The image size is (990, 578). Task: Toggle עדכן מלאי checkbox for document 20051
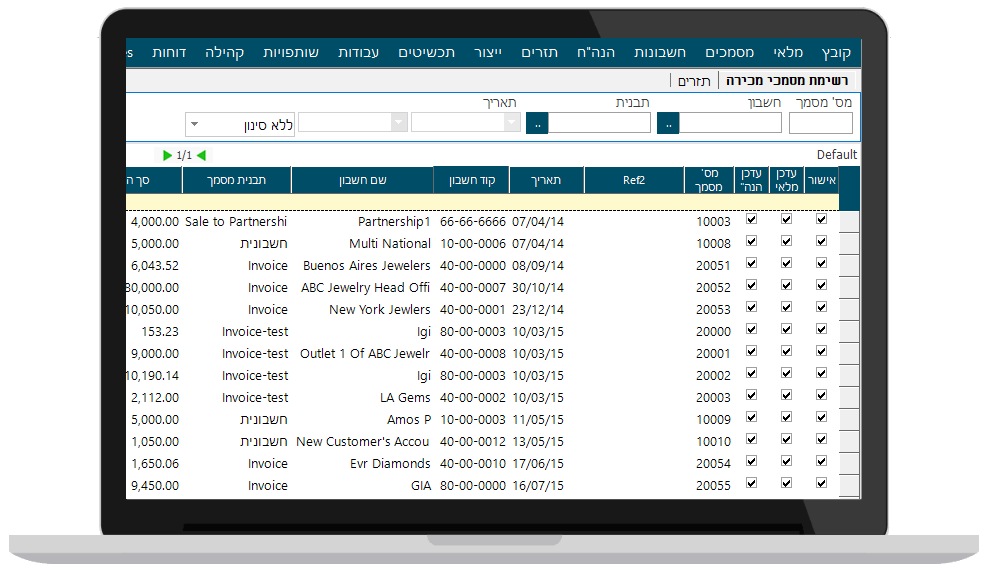tap(786, 263)
